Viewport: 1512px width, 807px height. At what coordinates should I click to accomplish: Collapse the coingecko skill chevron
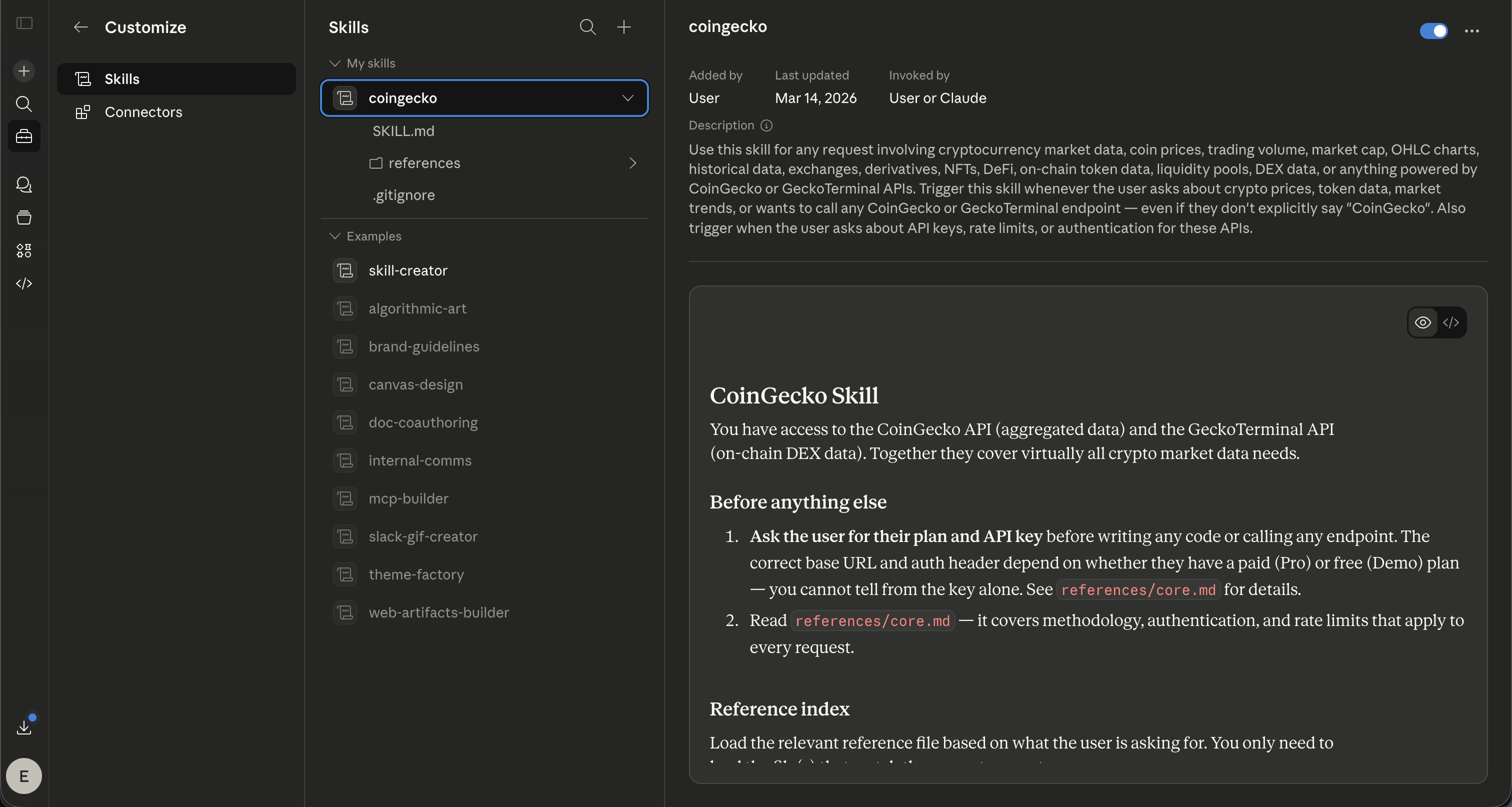[627, 98]
